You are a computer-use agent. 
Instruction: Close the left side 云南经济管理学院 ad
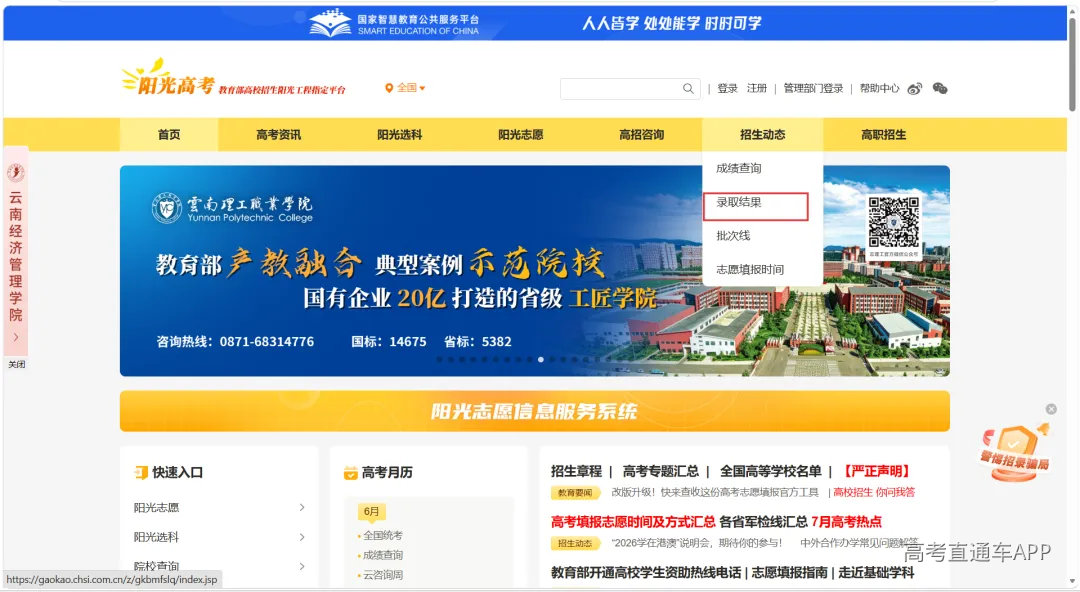click(x=17, y=364)
